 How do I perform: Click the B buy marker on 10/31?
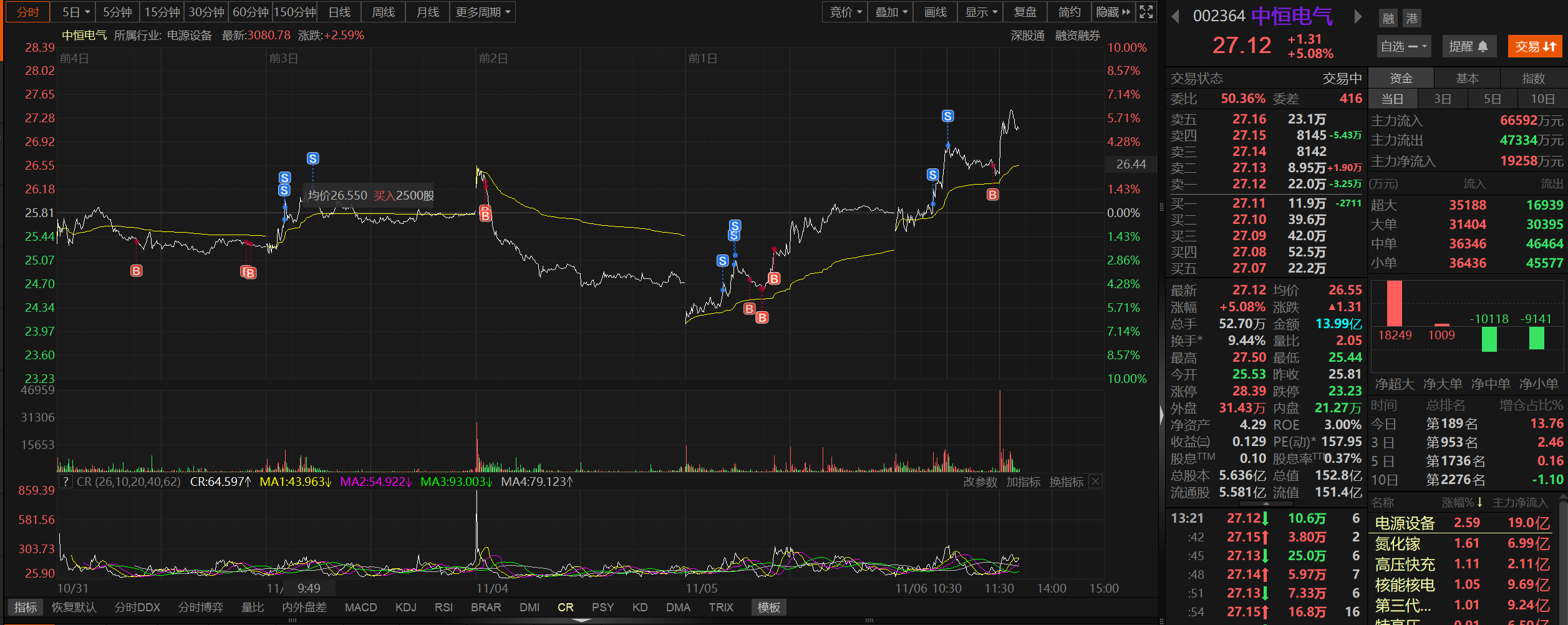(x=136, y=271)
